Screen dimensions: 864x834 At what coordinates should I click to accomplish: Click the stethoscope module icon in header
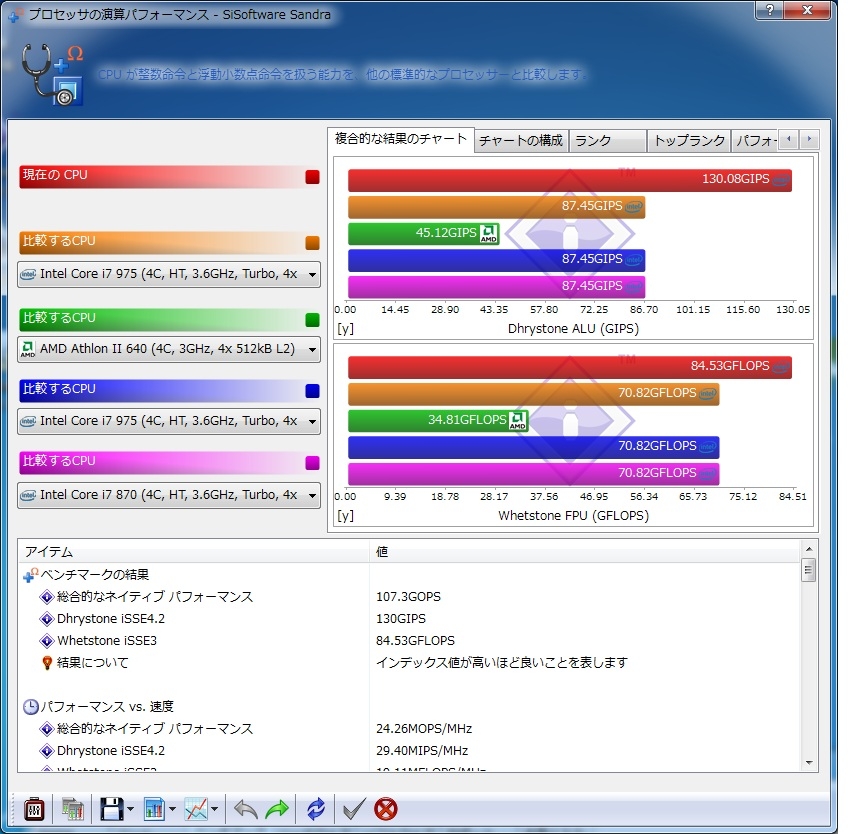[52, 75]
